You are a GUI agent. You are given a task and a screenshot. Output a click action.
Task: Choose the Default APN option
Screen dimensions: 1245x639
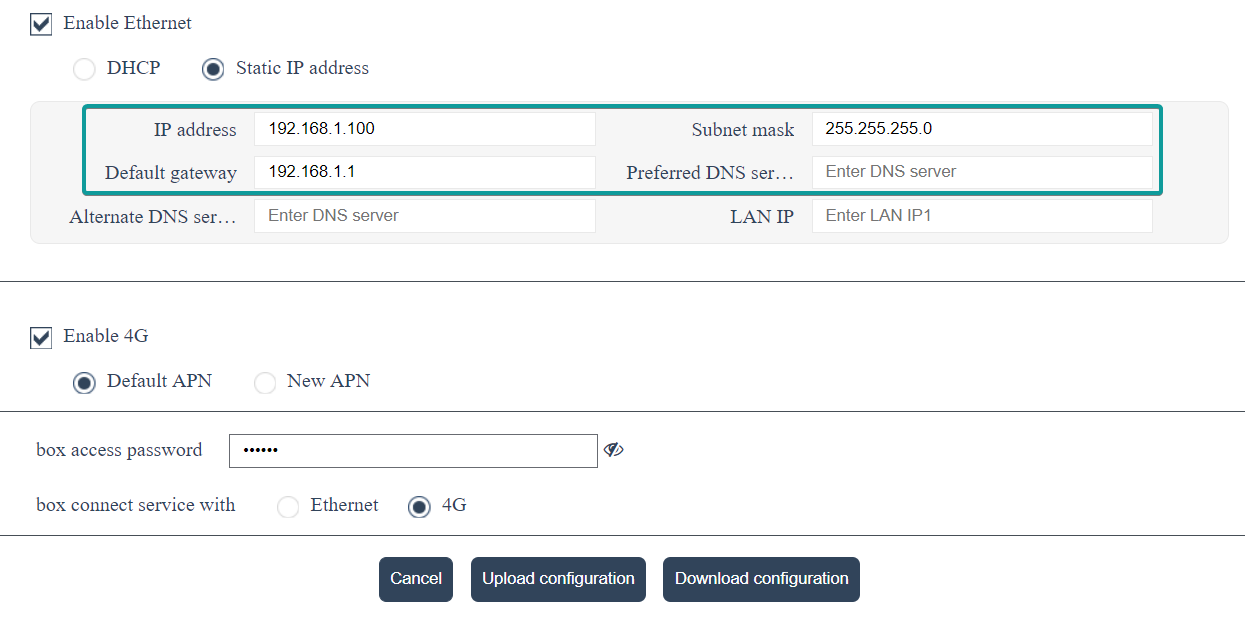coord(85,382)
